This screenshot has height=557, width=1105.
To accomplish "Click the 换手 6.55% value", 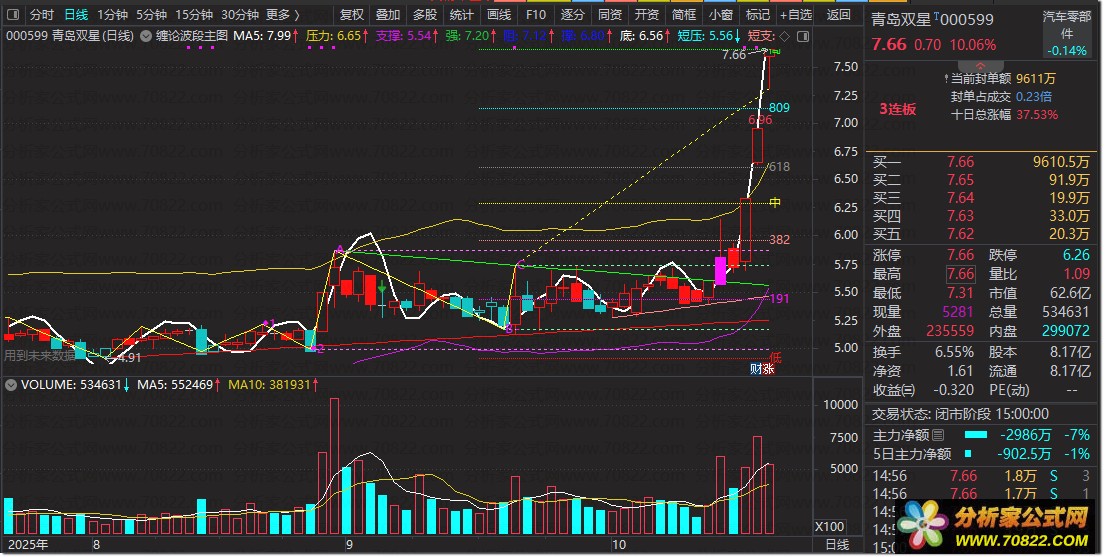I will tap(954, 352).
